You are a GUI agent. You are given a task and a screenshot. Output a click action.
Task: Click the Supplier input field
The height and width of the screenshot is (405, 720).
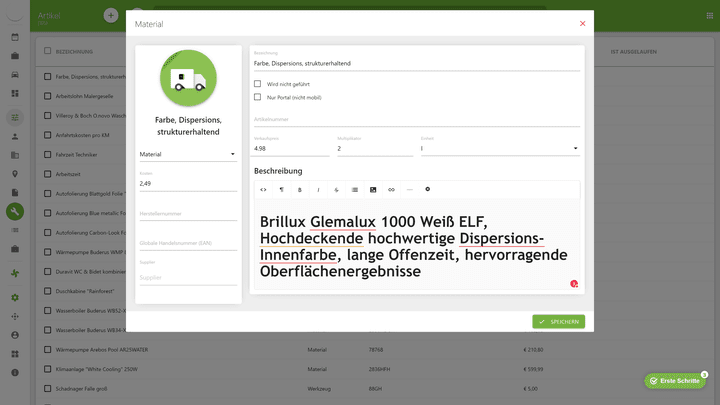click(x=188, y=277)
